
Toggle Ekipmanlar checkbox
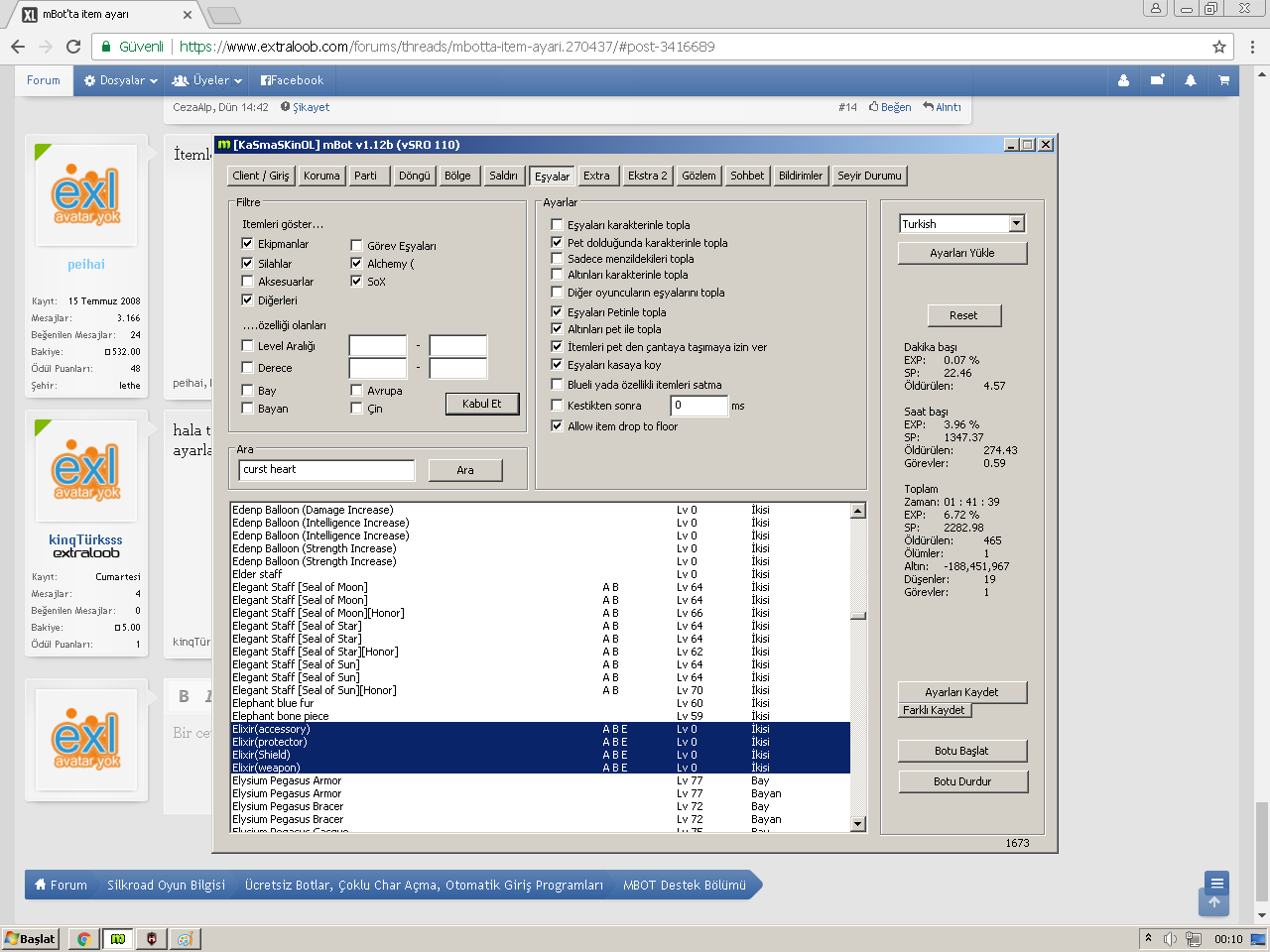point(247,243)
